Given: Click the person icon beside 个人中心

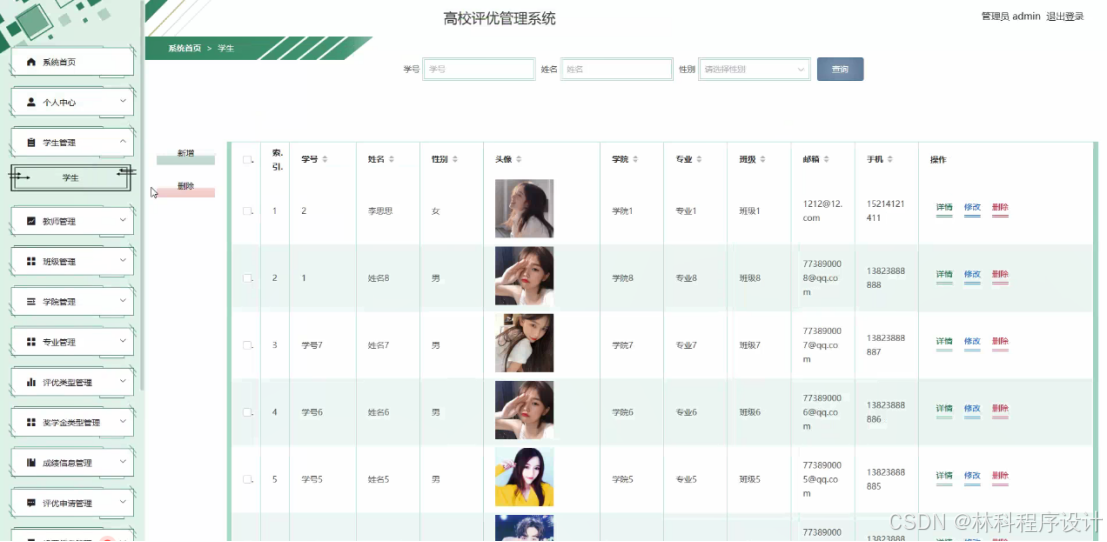Looking at the screenshot, I should coord(31,102).
